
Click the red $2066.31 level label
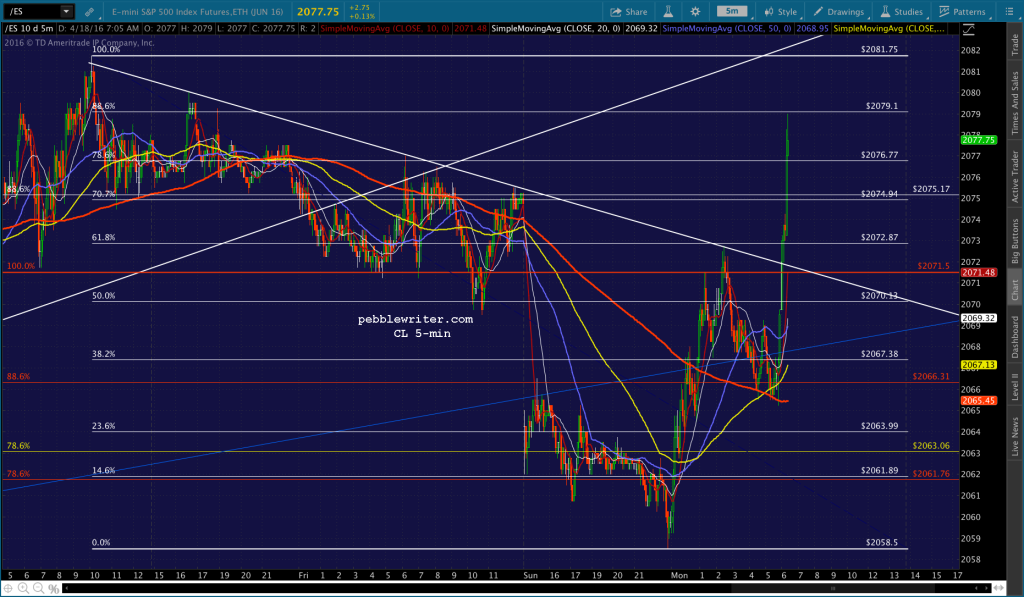[x=931, y=376]
